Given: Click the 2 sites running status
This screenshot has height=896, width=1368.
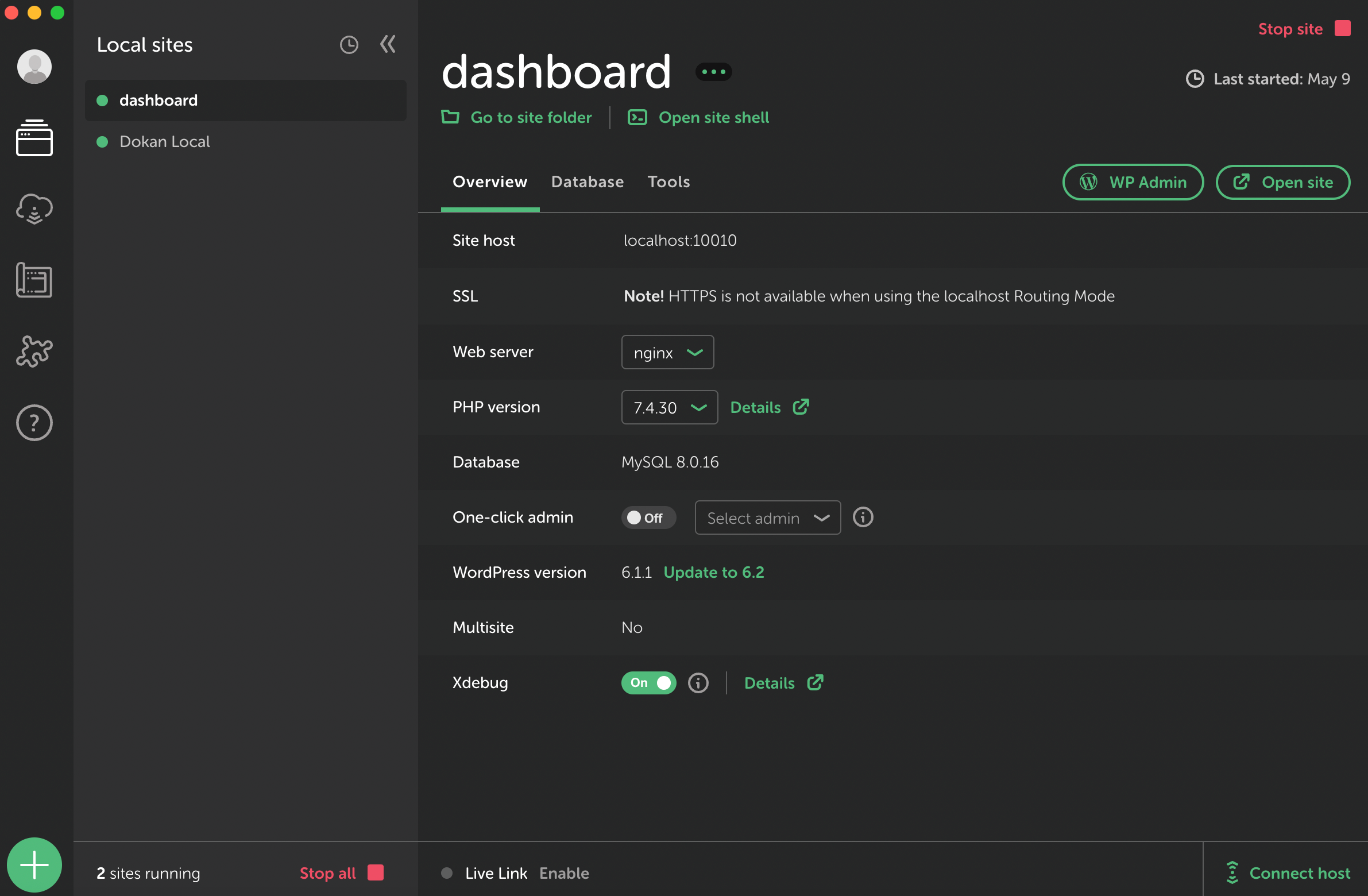Looking at the screenshot, I should (x=148, y=873).
